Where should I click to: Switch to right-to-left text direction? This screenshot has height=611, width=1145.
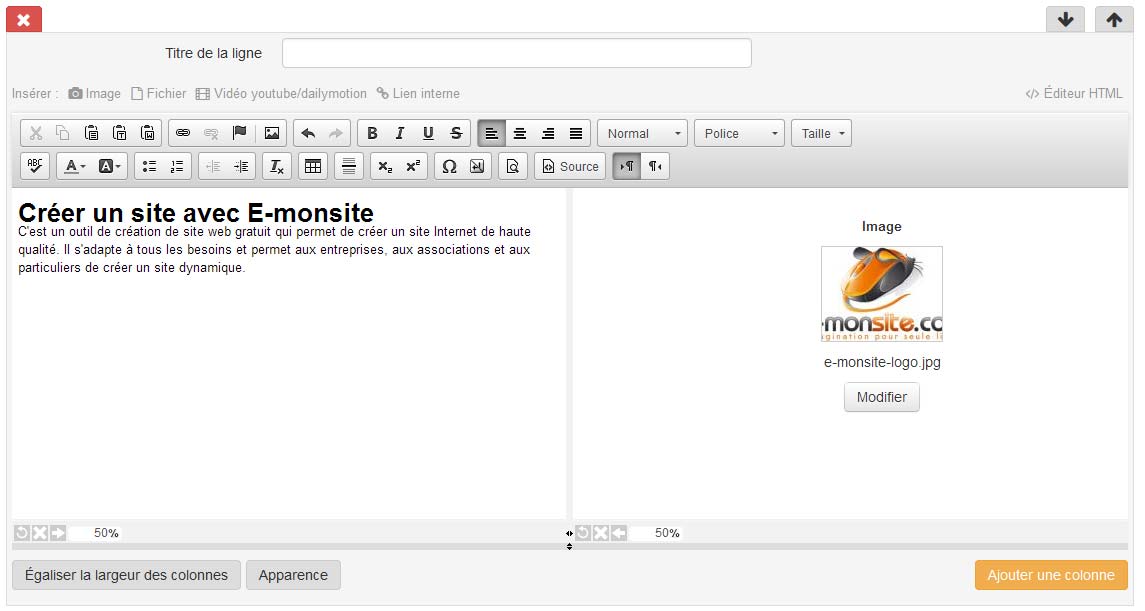tap(655, 166)
